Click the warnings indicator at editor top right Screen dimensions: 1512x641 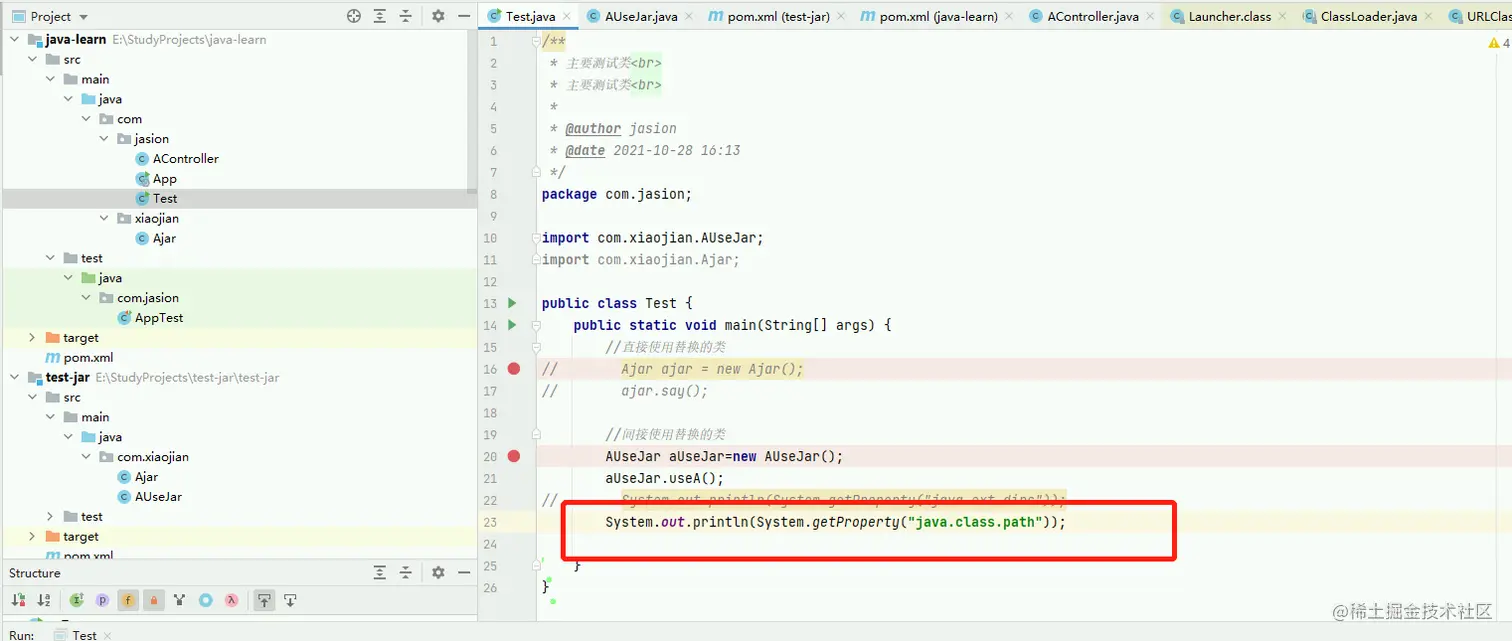(1499, 43)
